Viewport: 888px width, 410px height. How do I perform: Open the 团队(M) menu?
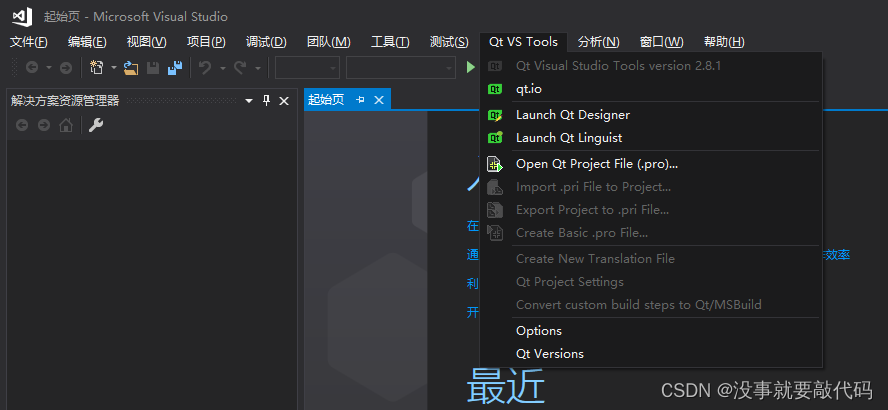click(328, 42)
